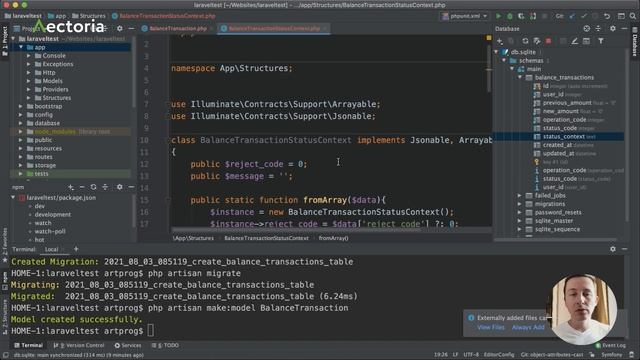Viewport: 640px width, 360px height.
Task: Select the tests folder
Action: [x=41, y=173]
